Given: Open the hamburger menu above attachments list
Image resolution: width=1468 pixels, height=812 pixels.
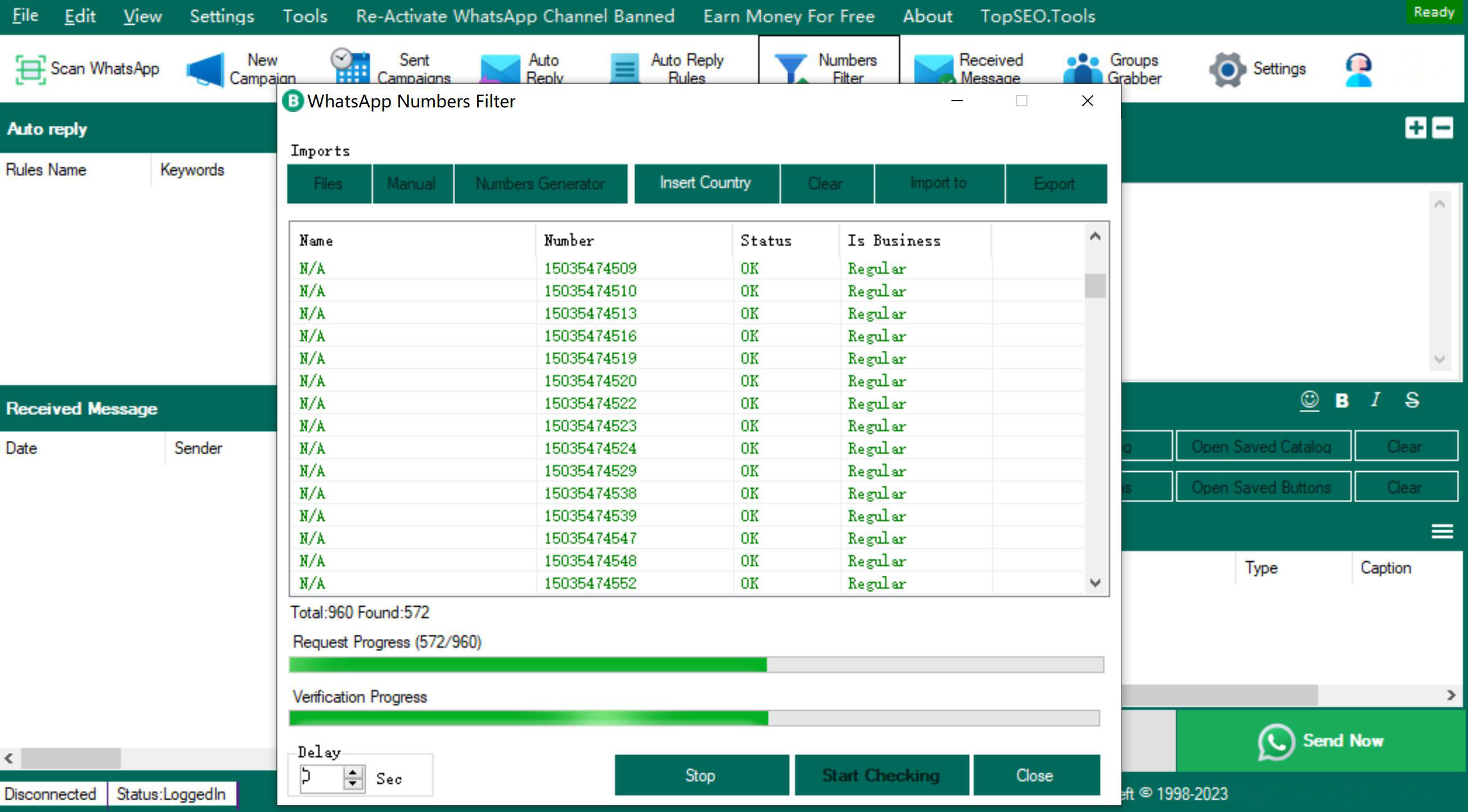Looking at the screenshot, I should coord(1442,532).
